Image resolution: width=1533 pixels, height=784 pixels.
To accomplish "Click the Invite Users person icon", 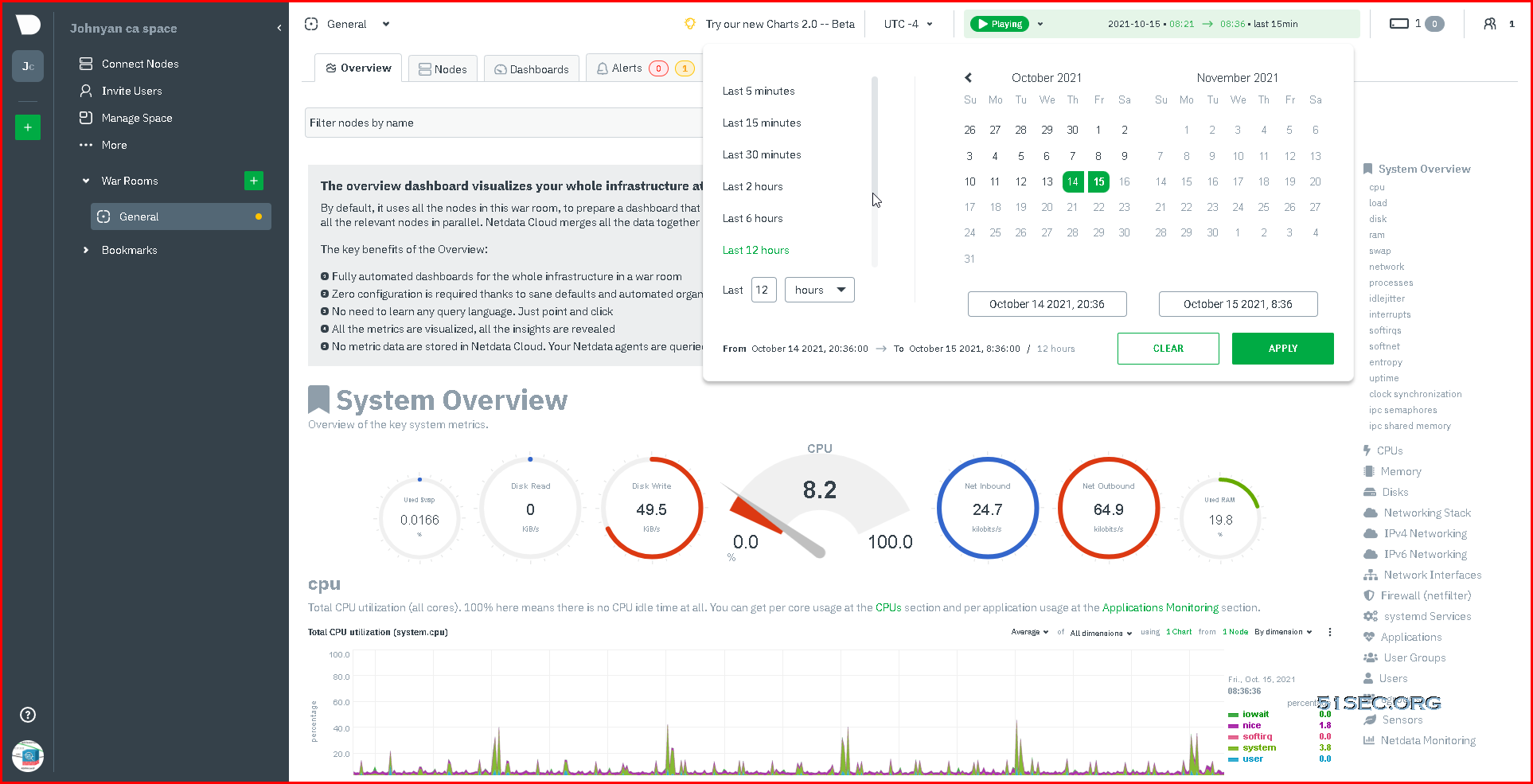I will pos(86,91).
